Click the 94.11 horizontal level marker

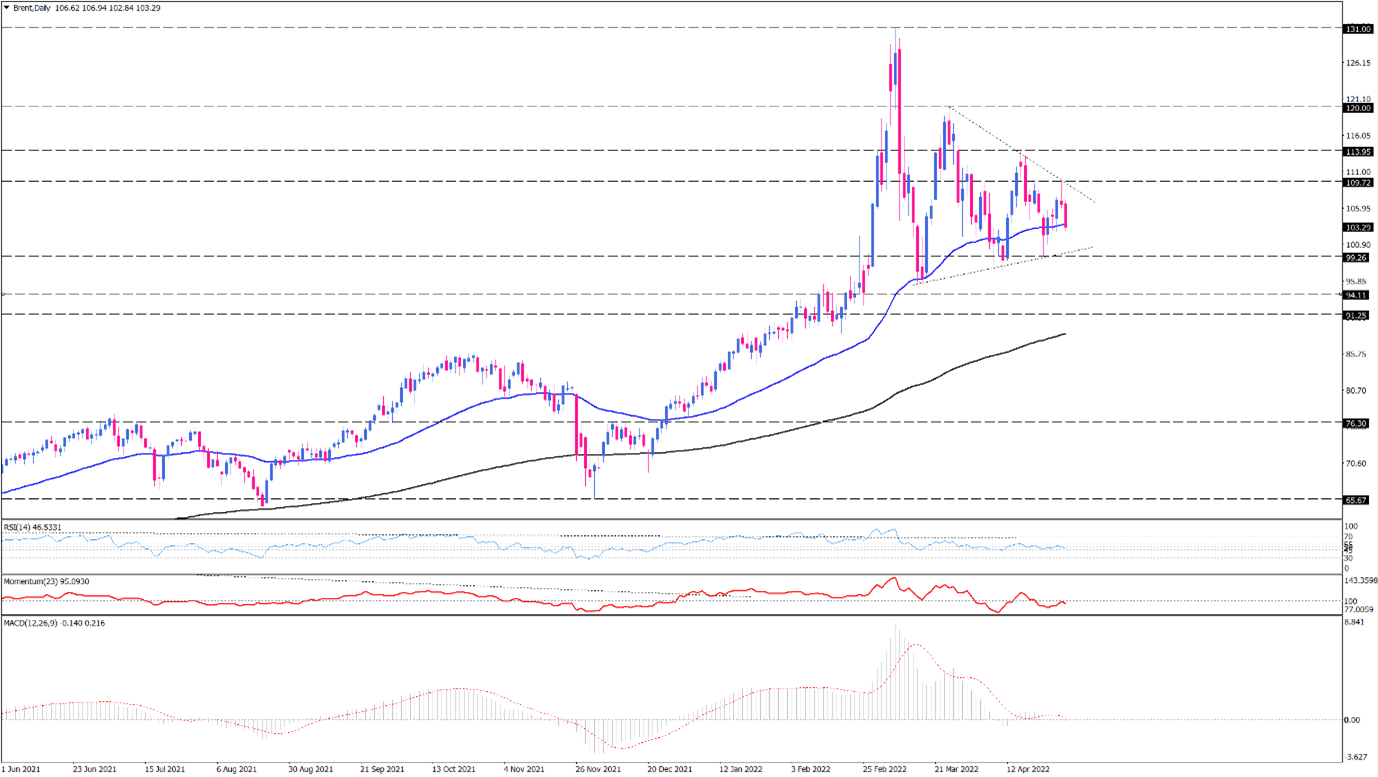coord(1357,294)
